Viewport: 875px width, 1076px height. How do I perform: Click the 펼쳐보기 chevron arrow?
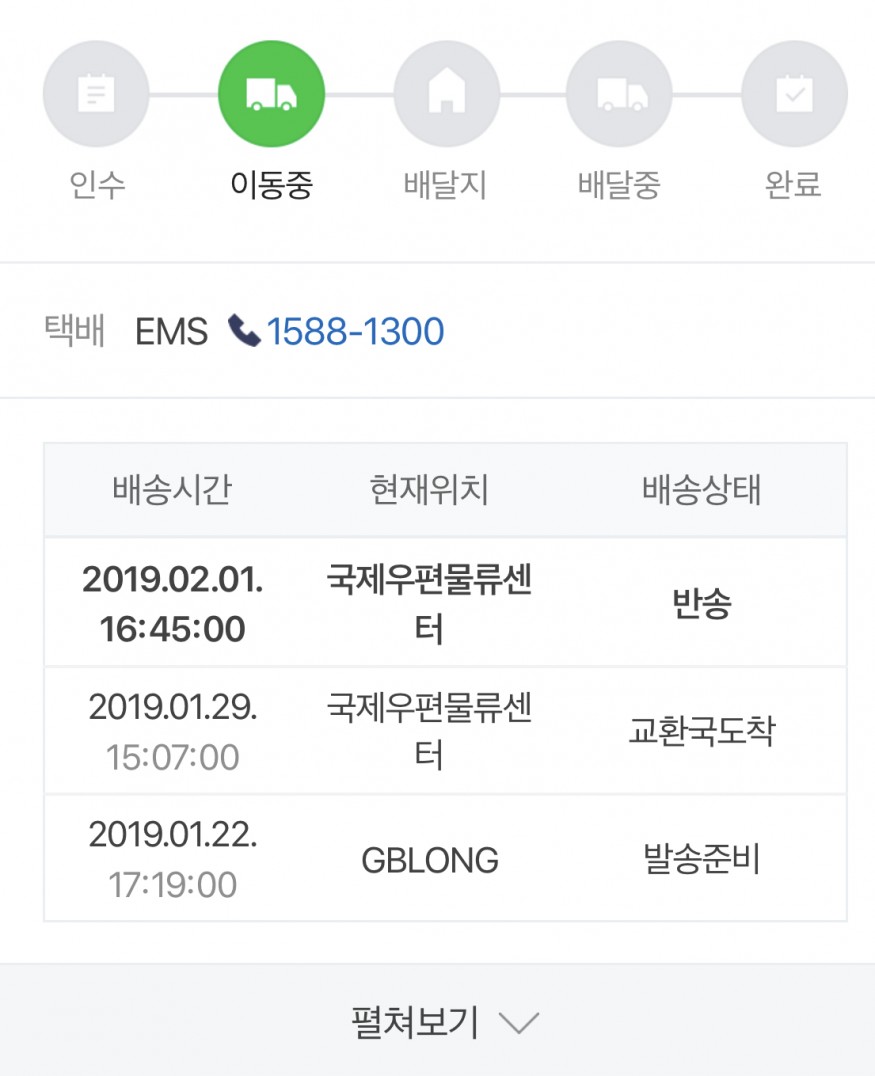pyautogui.click(x=518, y=1023)
